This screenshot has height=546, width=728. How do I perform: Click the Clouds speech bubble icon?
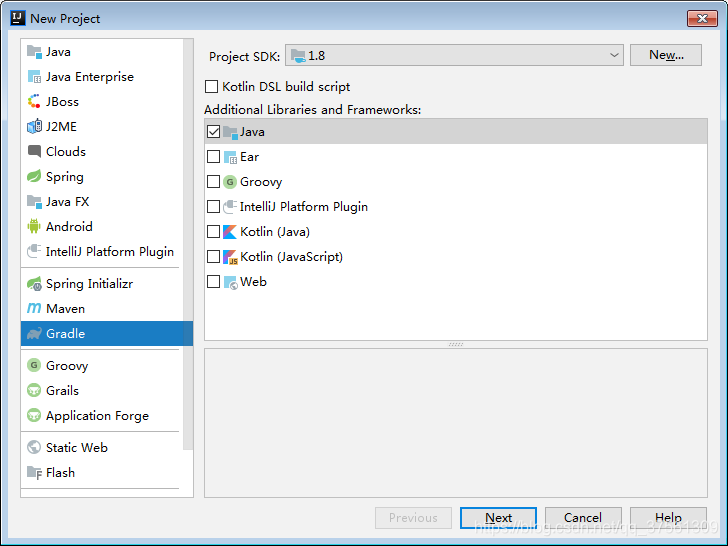(34, 151)
